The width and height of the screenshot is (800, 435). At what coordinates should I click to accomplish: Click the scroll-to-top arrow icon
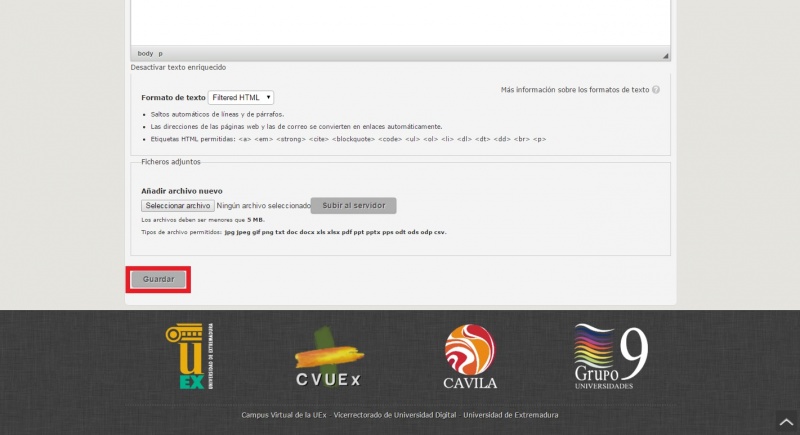[785, 422]
